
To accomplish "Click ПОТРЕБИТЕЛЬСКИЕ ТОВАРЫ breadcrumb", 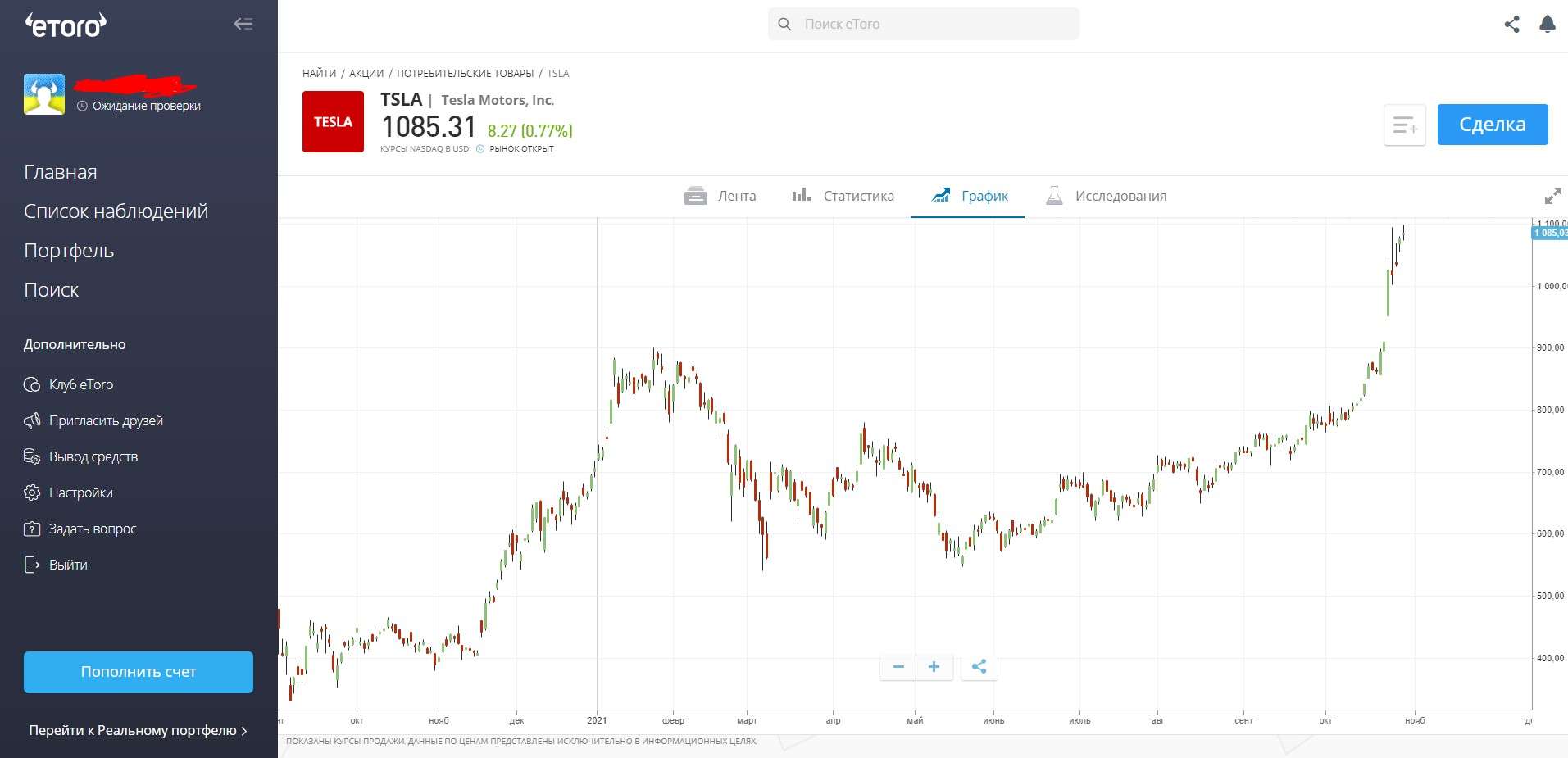I will 466,73.
